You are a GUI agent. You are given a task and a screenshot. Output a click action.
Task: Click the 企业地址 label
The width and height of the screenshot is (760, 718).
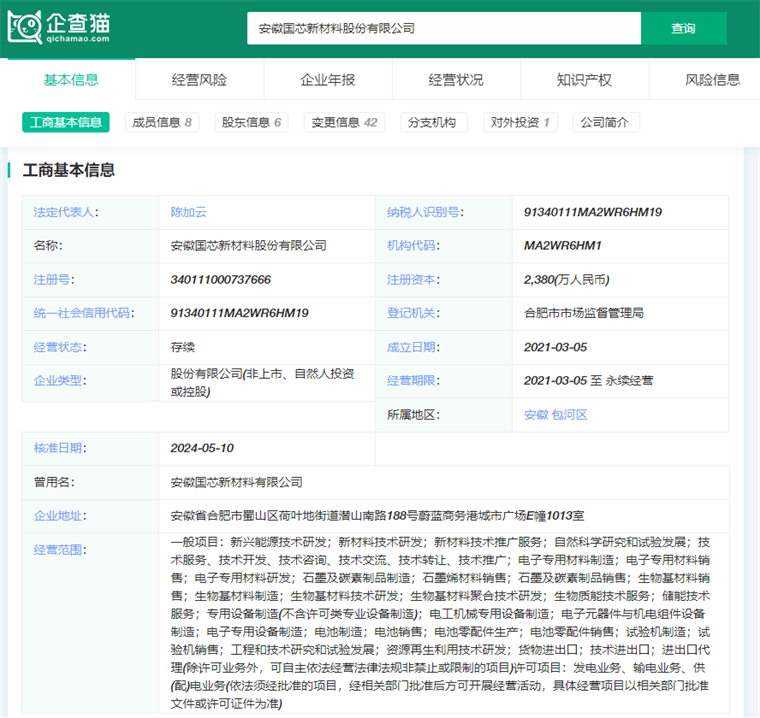[60, 516]
